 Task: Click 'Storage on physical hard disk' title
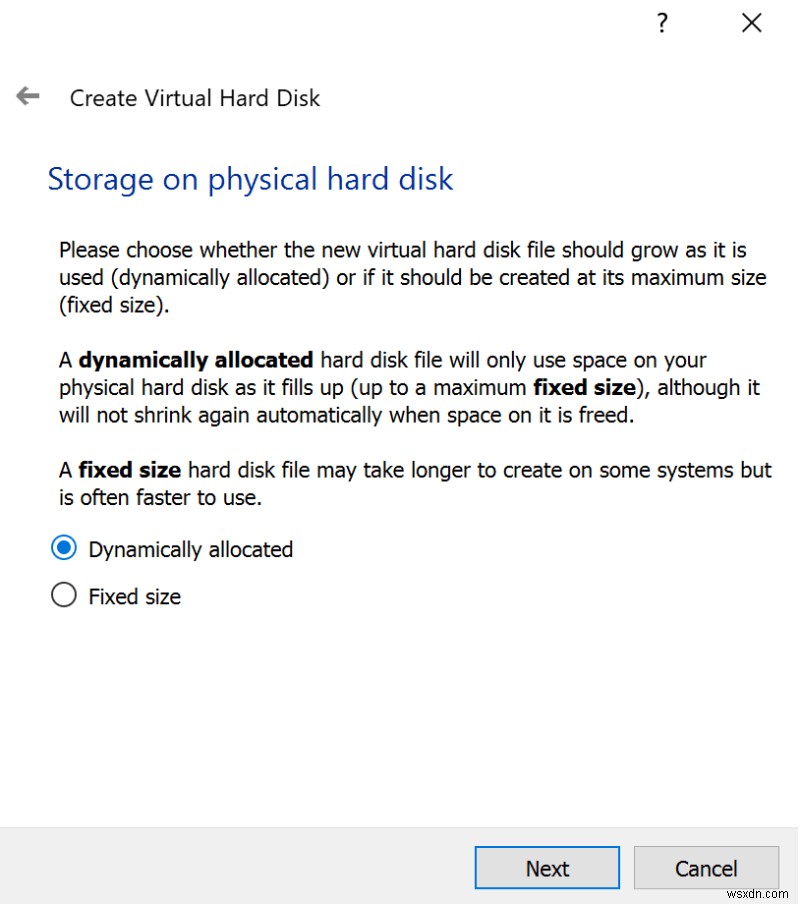(x=249, y=179)
